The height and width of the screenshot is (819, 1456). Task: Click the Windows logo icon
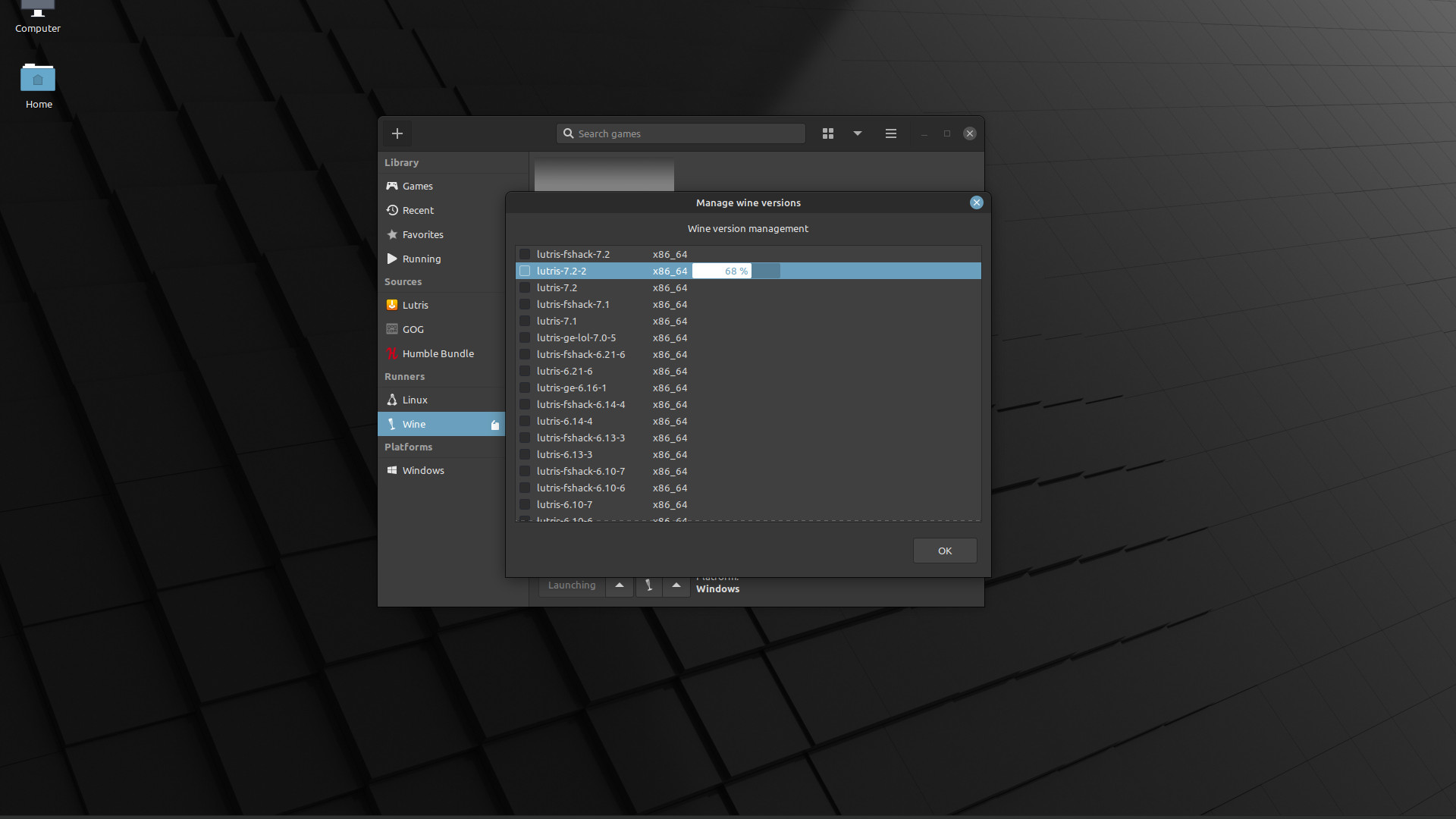(x=392, y=470)
